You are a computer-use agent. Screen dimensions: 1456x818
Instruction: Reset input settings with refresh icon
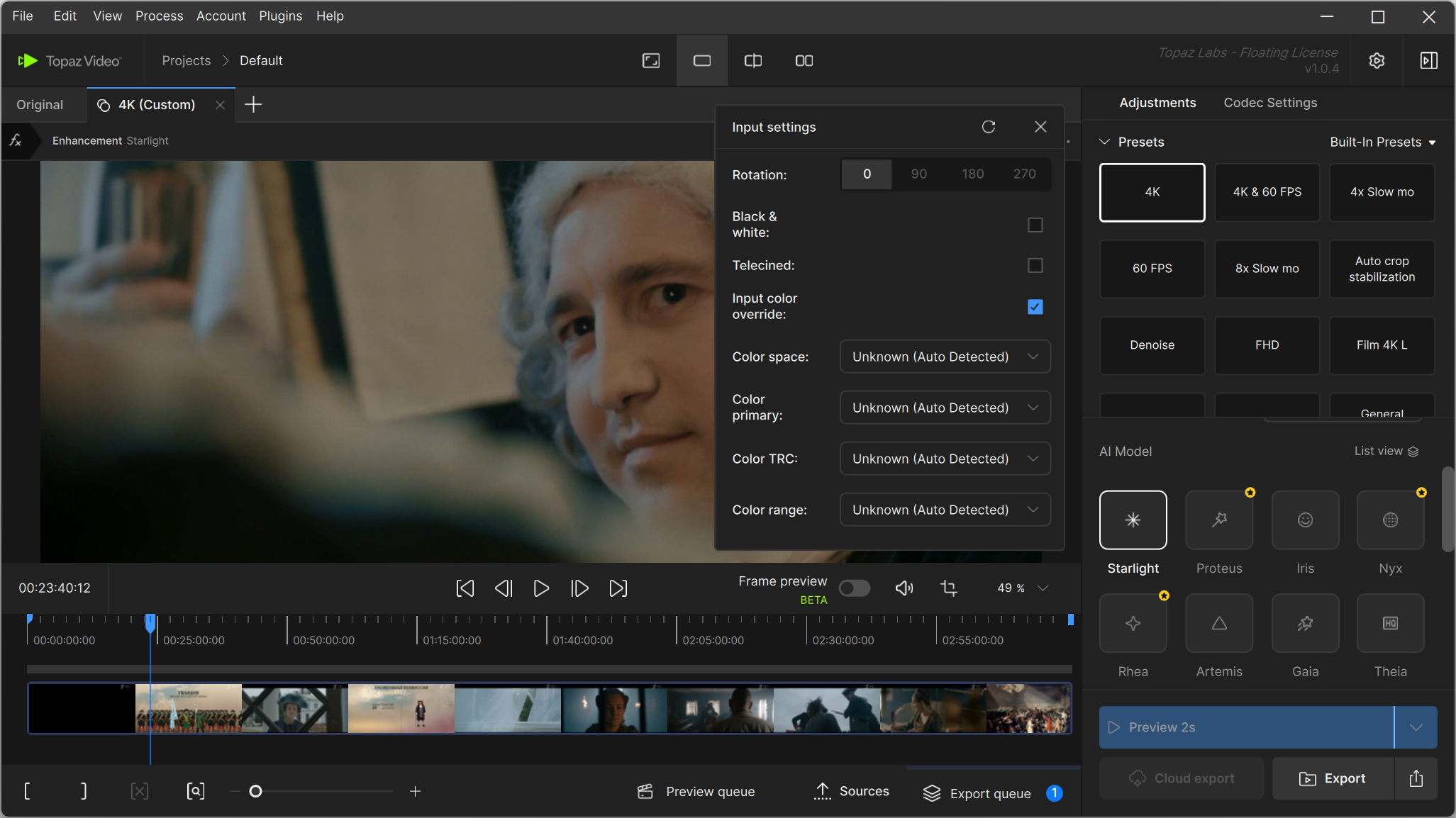988,127
